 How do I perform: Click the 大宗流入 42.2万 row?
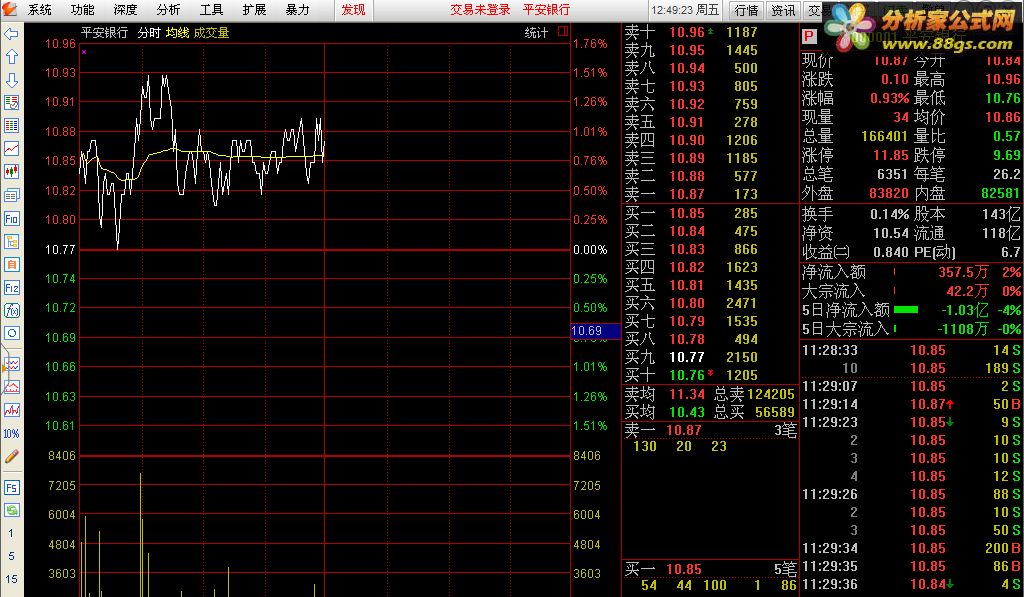(911, 291)
